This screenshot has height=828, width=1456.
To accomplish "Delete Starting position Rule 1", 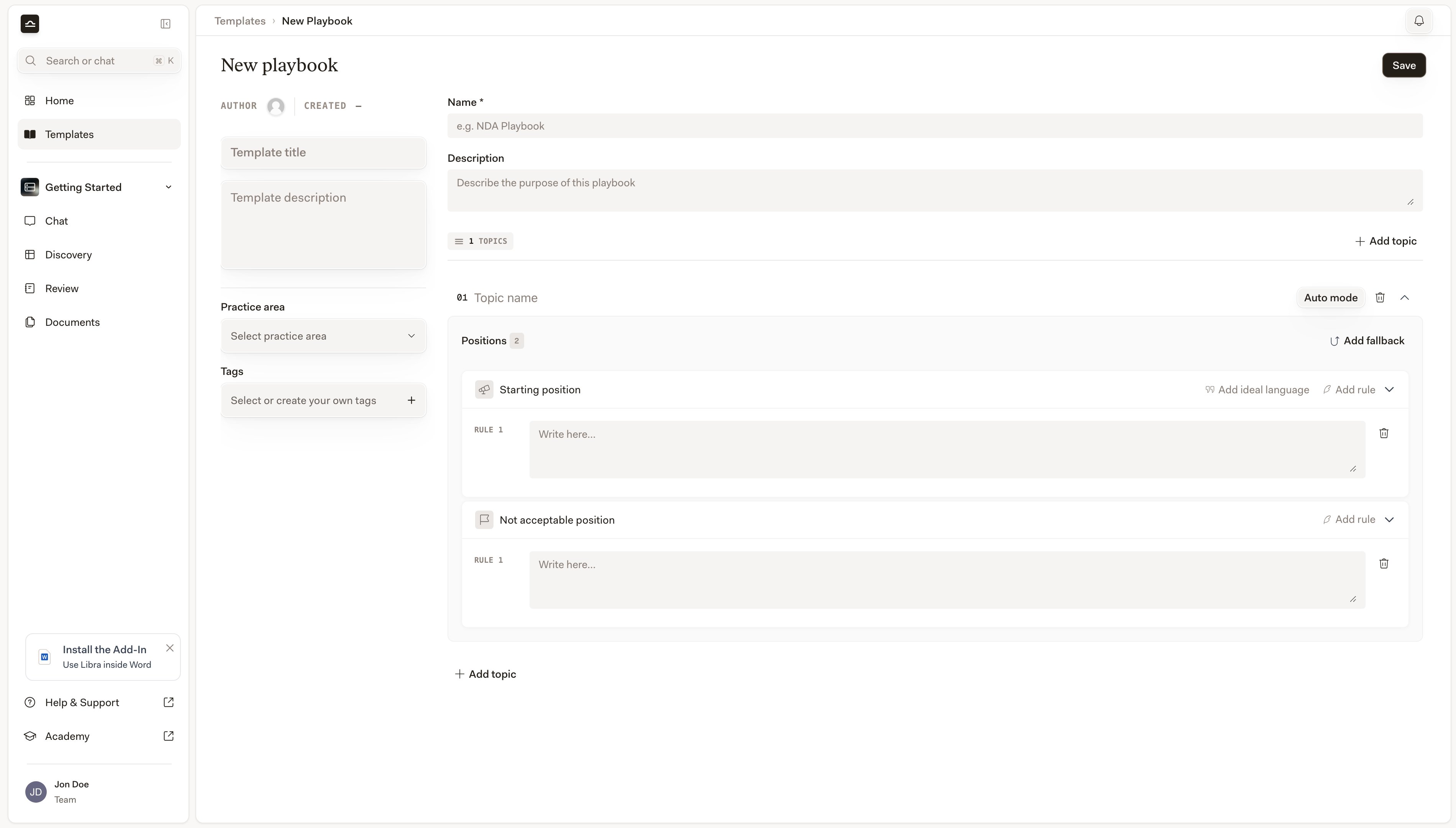I will pos(1384,433).
